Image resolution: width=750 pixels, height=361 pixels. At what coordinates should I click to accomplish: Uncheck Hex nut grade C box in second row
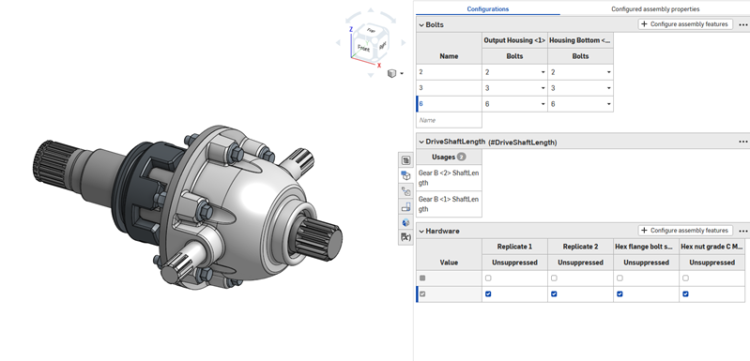pos(685,294)
